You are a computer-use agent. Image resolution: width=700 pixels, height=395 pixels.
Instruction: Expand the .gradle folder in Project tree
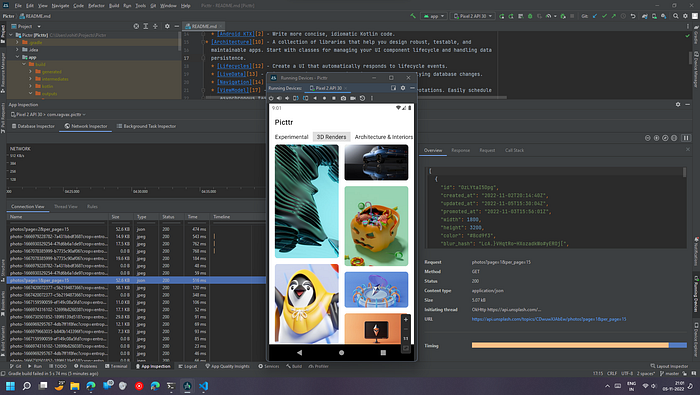17,42
